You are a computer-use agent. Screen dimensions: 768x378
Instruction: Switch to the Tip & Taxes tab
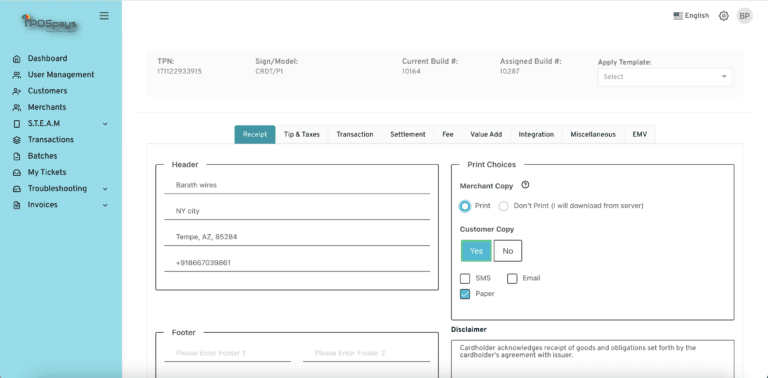[x=302, y=134]
